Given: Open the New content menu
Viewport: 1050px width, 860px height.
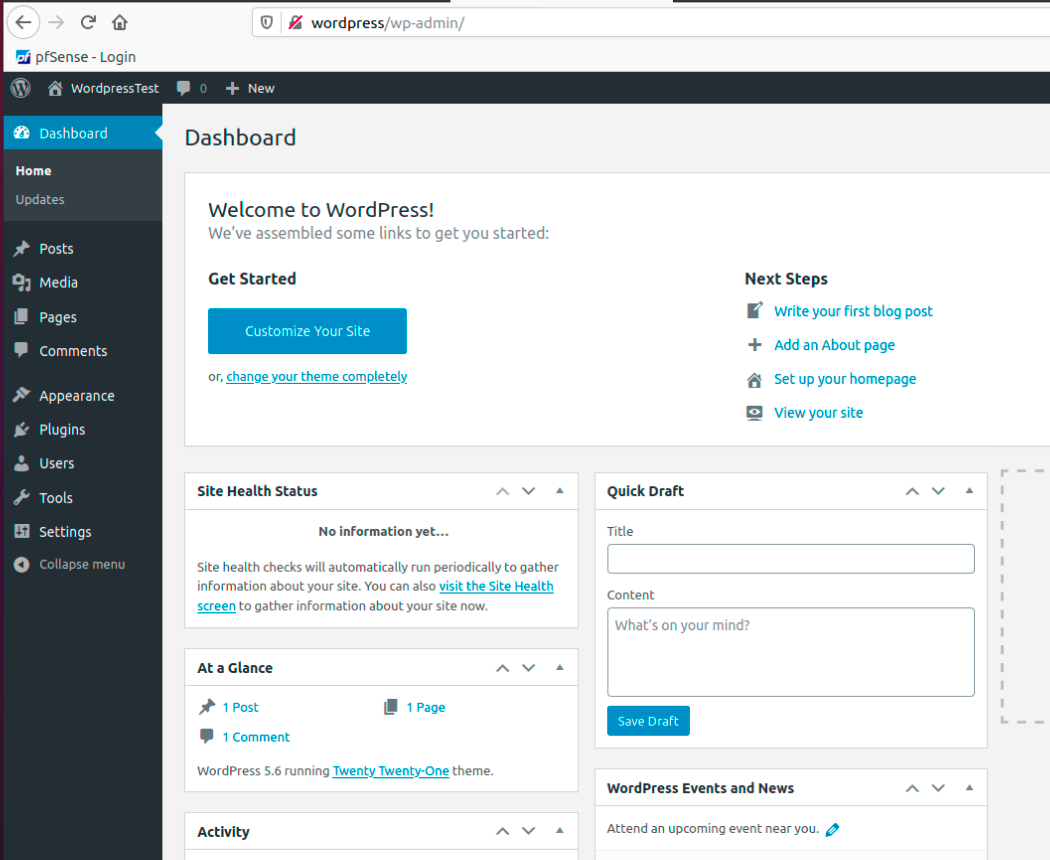Looking at the screenshot, I should click(x=250, y=88).
